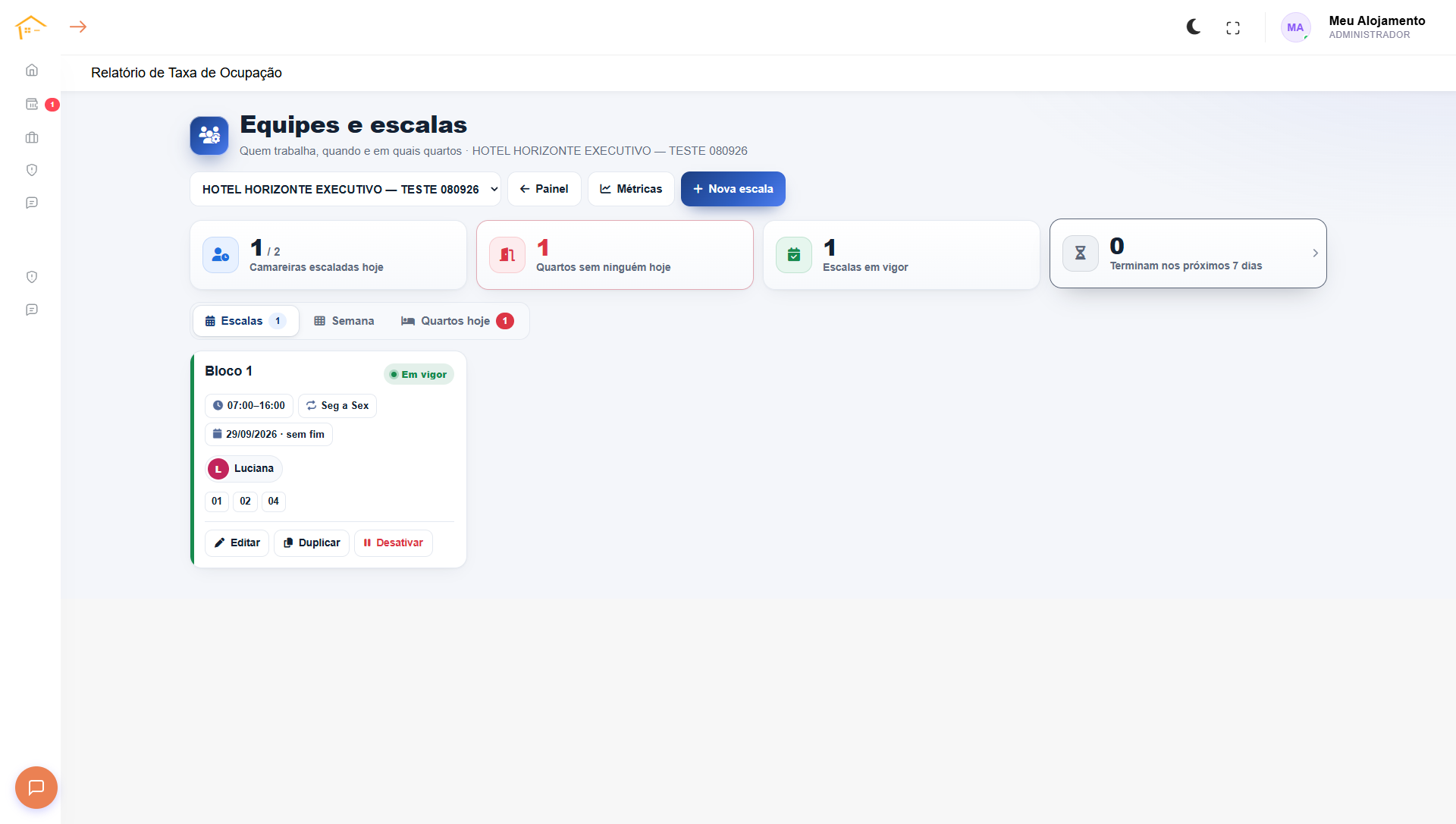The height and width of the screenshot is (824, 1456).
Task: Click the green calendar icon on Escalas em vigor card
Action: [x=794, y=255]
